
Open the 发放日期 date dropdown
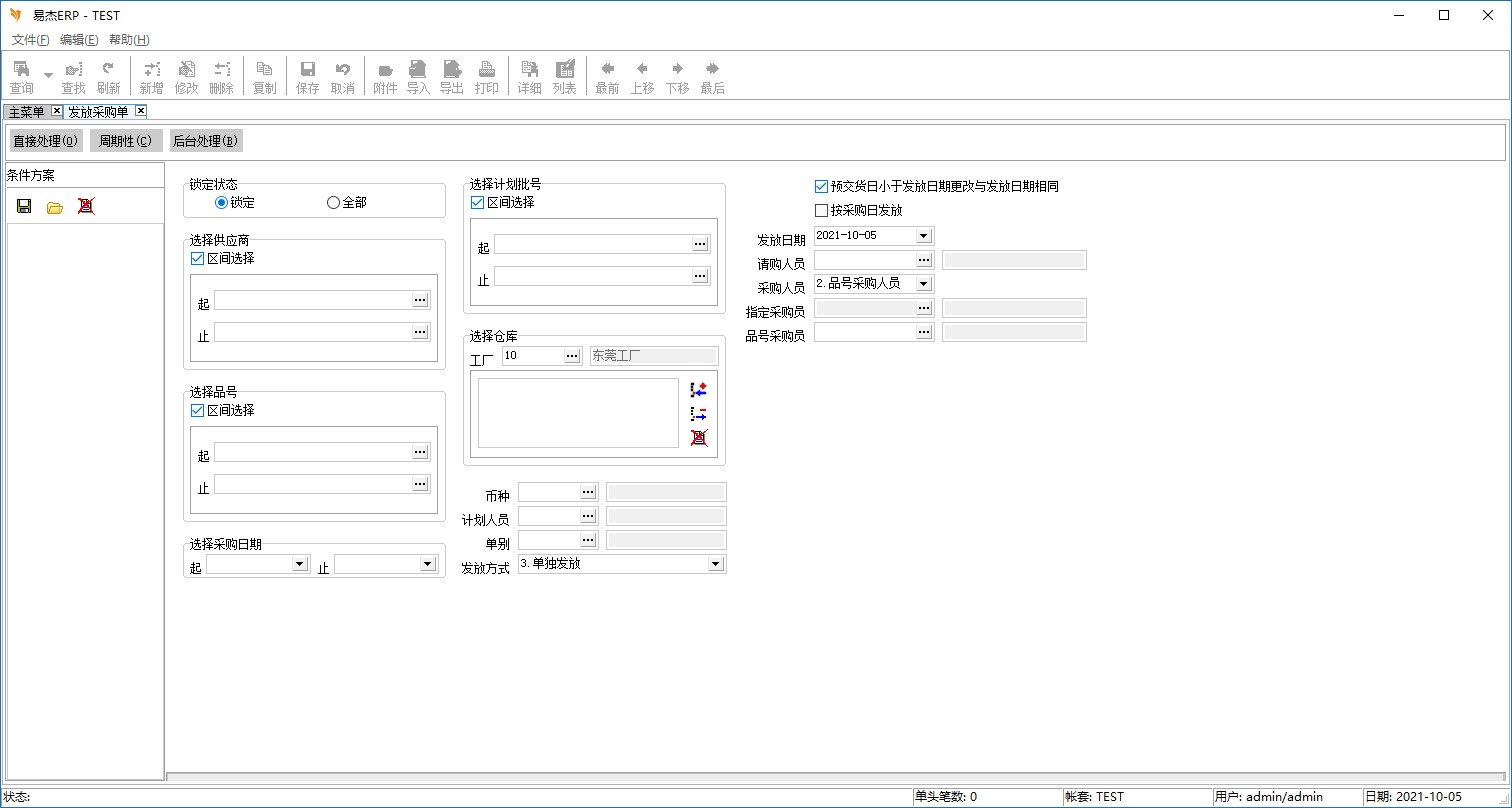click(923, 236)
